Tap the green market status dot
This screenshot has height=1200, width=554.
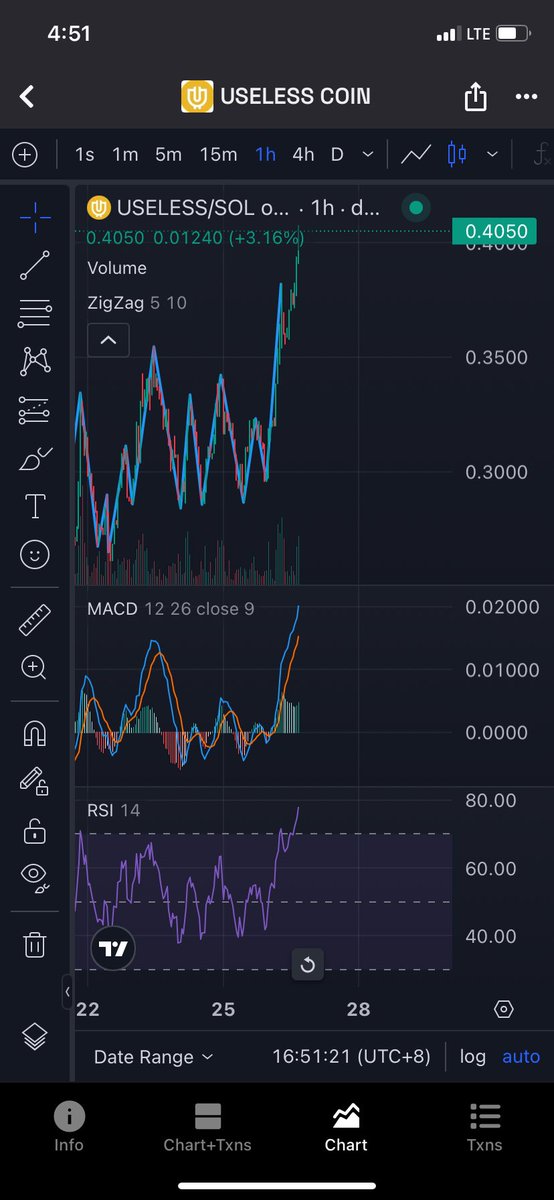416,208
